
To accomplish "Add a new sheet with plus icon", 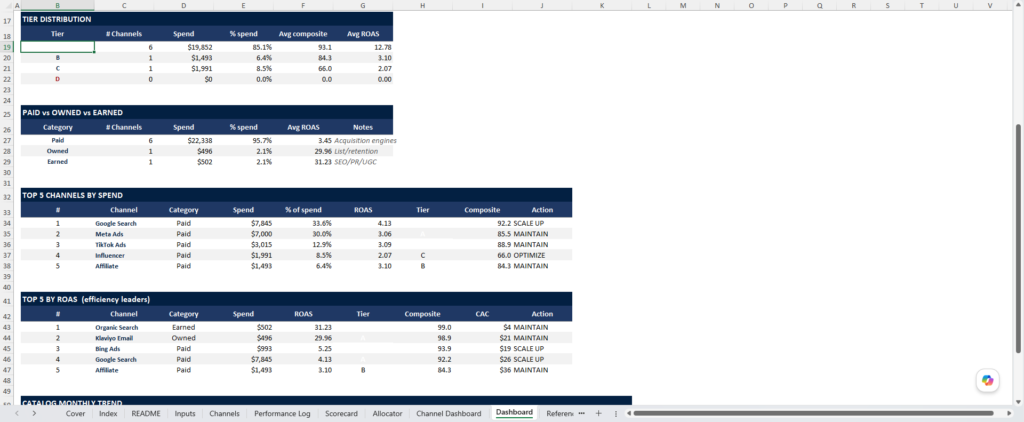I will pyautogui.click(x=598, y=414).
